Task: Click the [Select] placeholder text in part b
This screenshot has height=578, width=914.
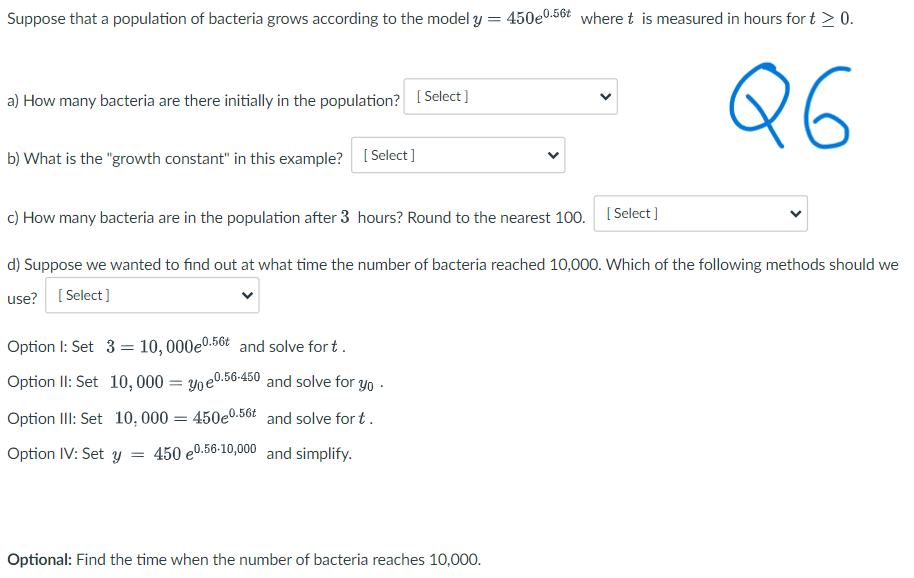Action: click(x=388, y=155)
